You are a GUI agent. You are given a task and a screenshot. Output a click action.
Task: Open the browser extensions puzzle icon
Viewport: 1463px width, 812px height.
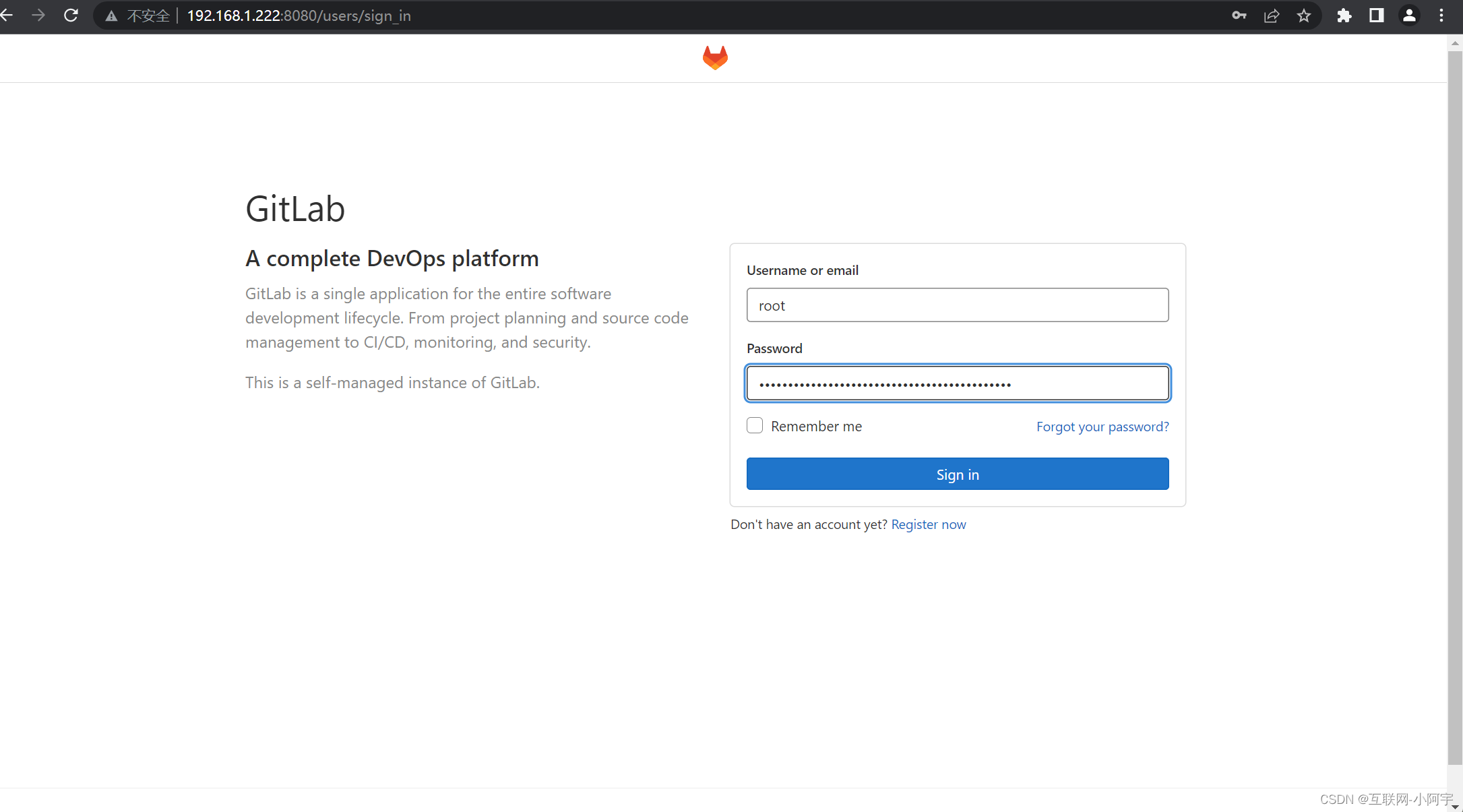click(x=1344, y=15)
